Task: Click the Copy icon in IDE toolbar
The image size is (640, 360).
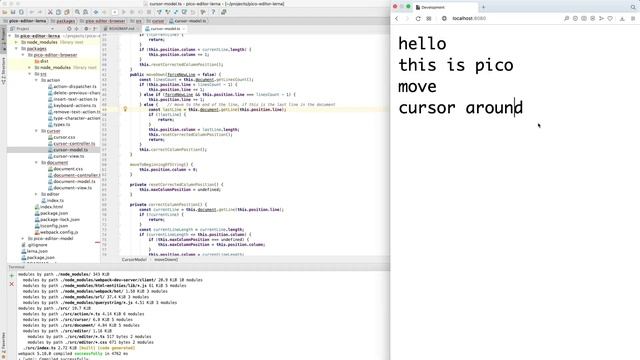Action: click(58, 12)
